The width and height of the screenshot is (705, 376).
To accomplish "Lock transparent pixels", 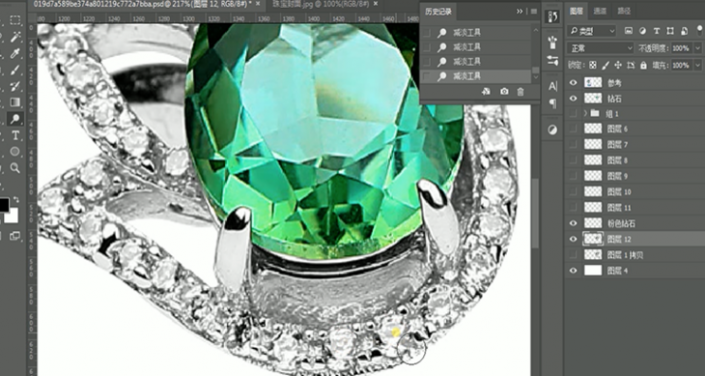I will (593, 65).
